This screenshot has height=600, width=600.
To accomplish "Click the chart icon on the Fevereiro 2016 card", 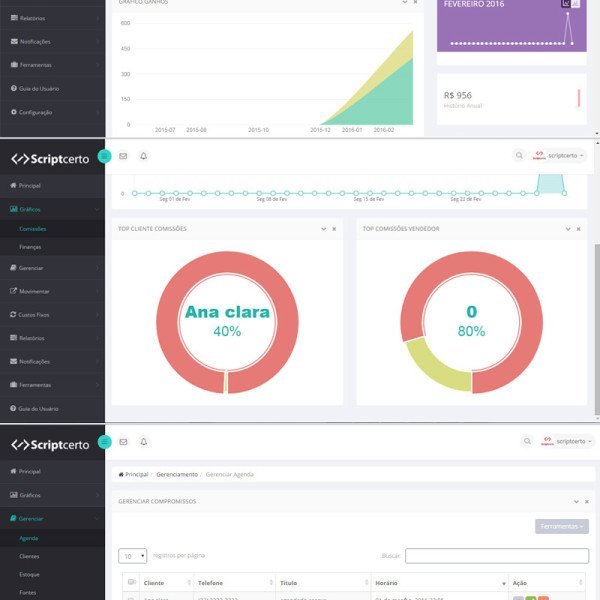I will tap(566, 4).
